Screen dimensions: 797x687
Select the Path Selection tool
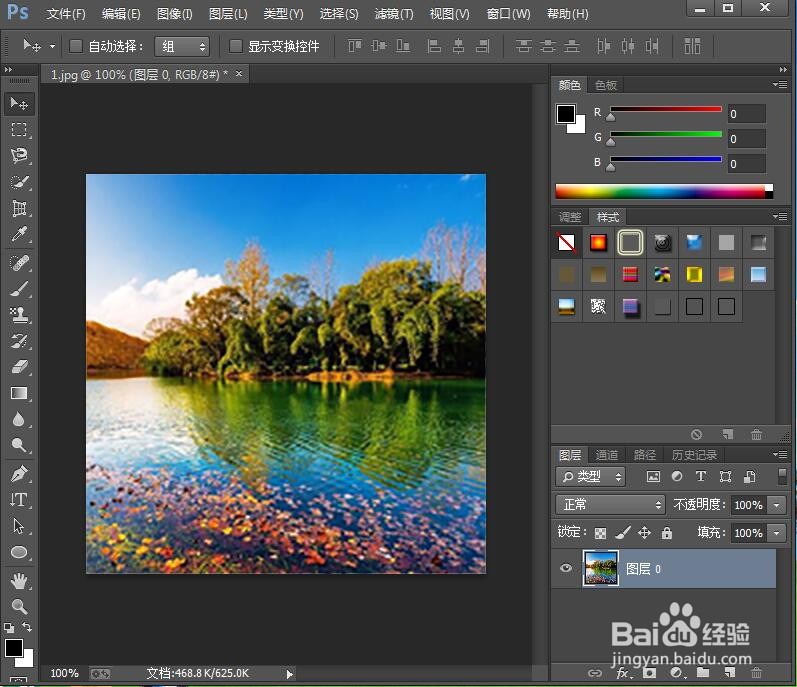[x=19, y=526]
